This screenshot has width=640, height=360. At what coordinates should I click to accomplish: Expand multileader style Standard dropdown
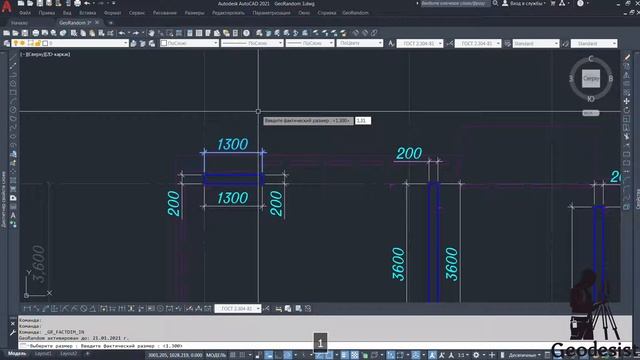pyautogui.click(x=614, y=43)
